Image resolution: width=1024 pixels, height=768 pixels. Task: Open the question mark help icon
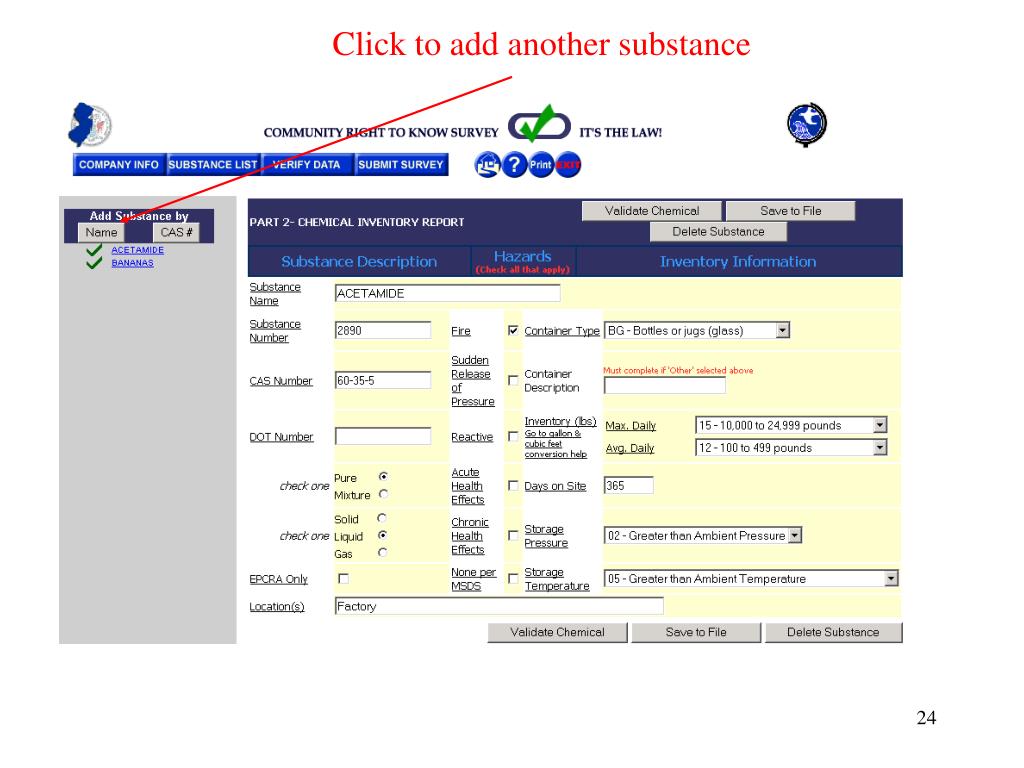pyautogui.click(x=515, y=165)
